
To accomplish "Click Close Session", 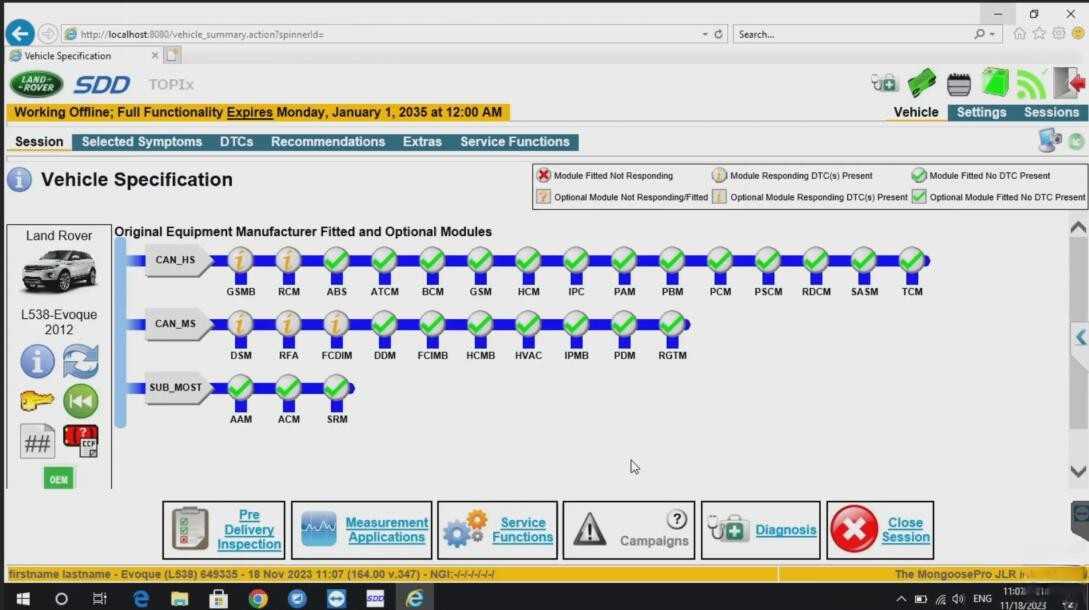I will pyautogui.click(x=880, y=530).
